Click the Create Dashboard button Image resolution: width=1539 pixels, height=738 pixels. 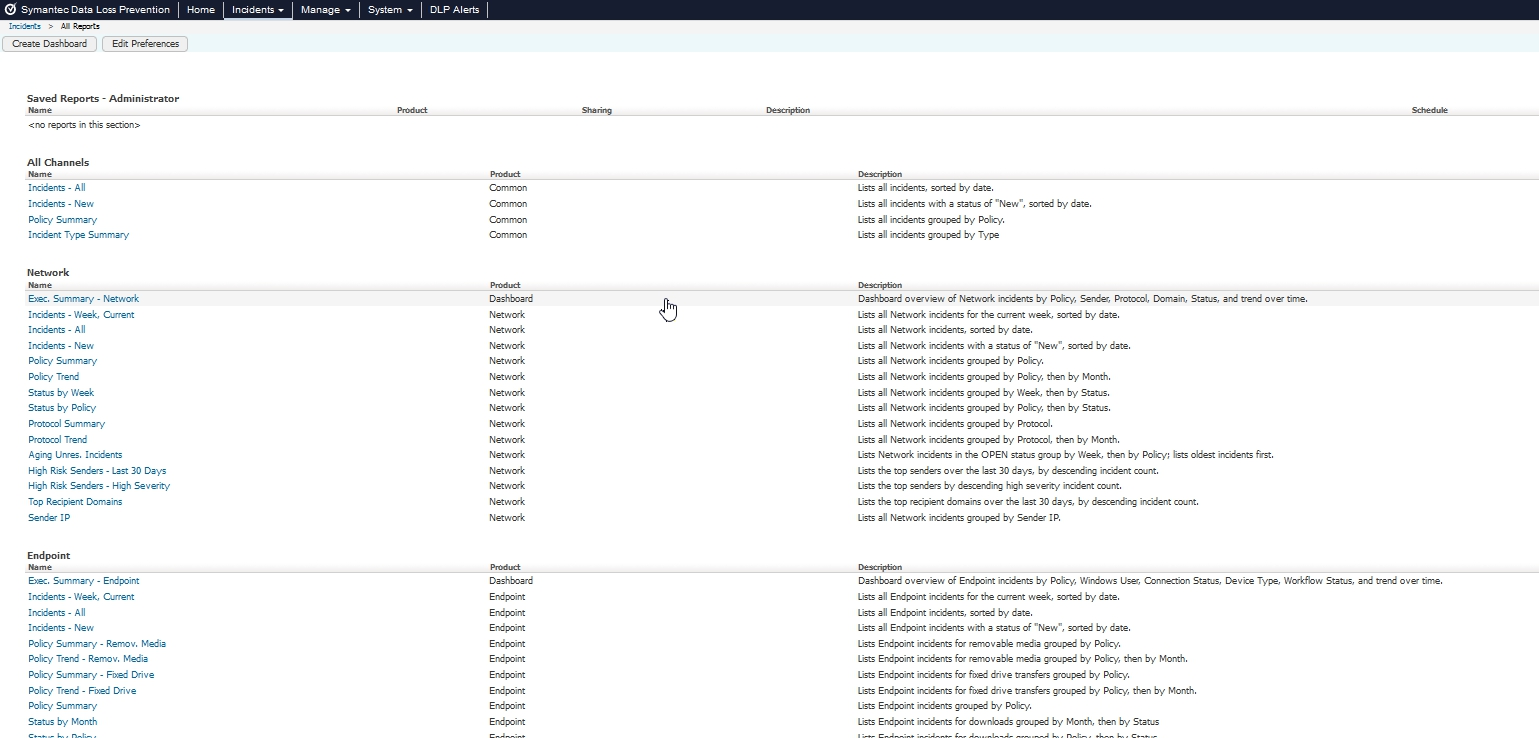point(50,44)
